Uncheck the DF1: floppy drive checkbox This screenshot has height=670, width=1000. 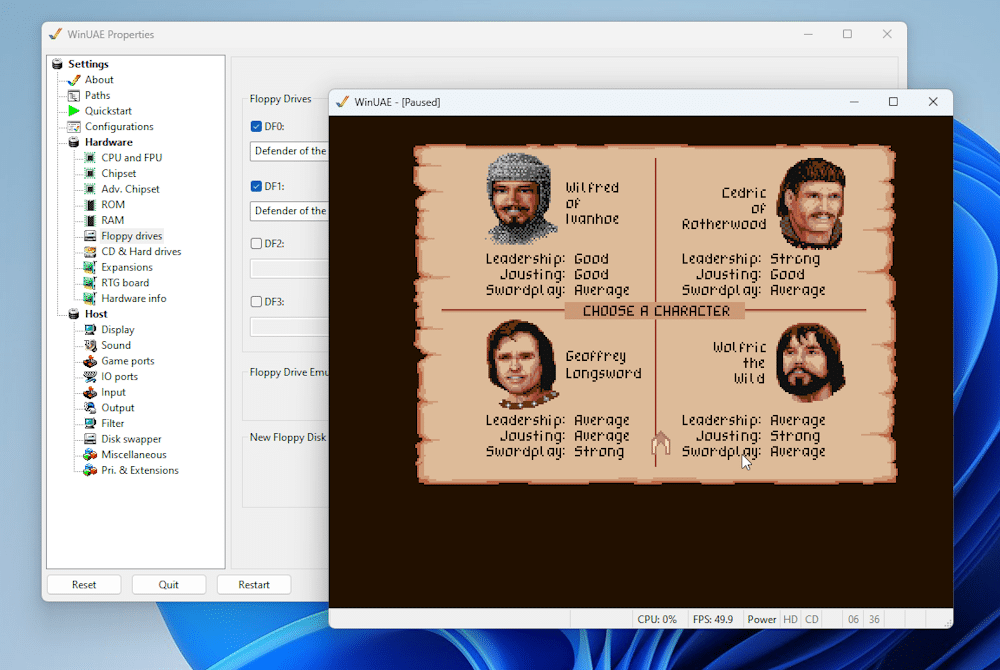256,187
